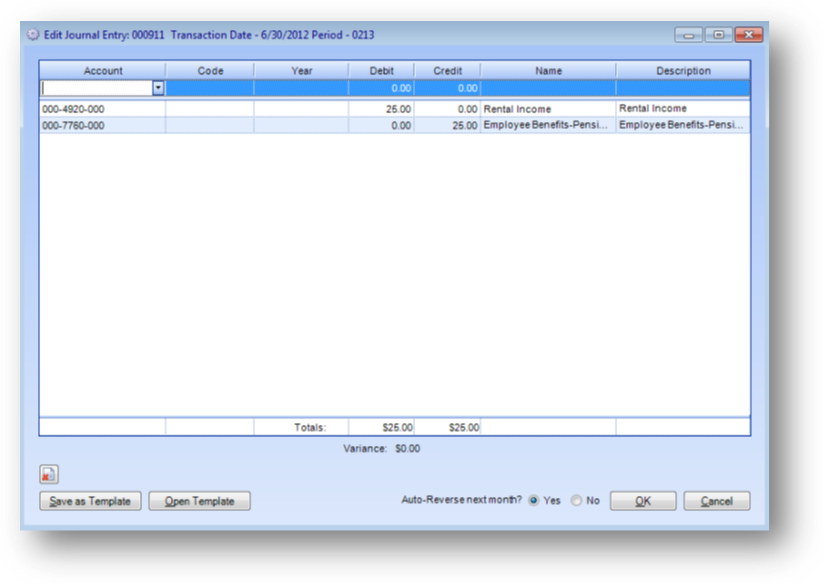The image size is (824, 584).
Task: Click the Variance $0.00 value
Action: click(x=407, y=448)
